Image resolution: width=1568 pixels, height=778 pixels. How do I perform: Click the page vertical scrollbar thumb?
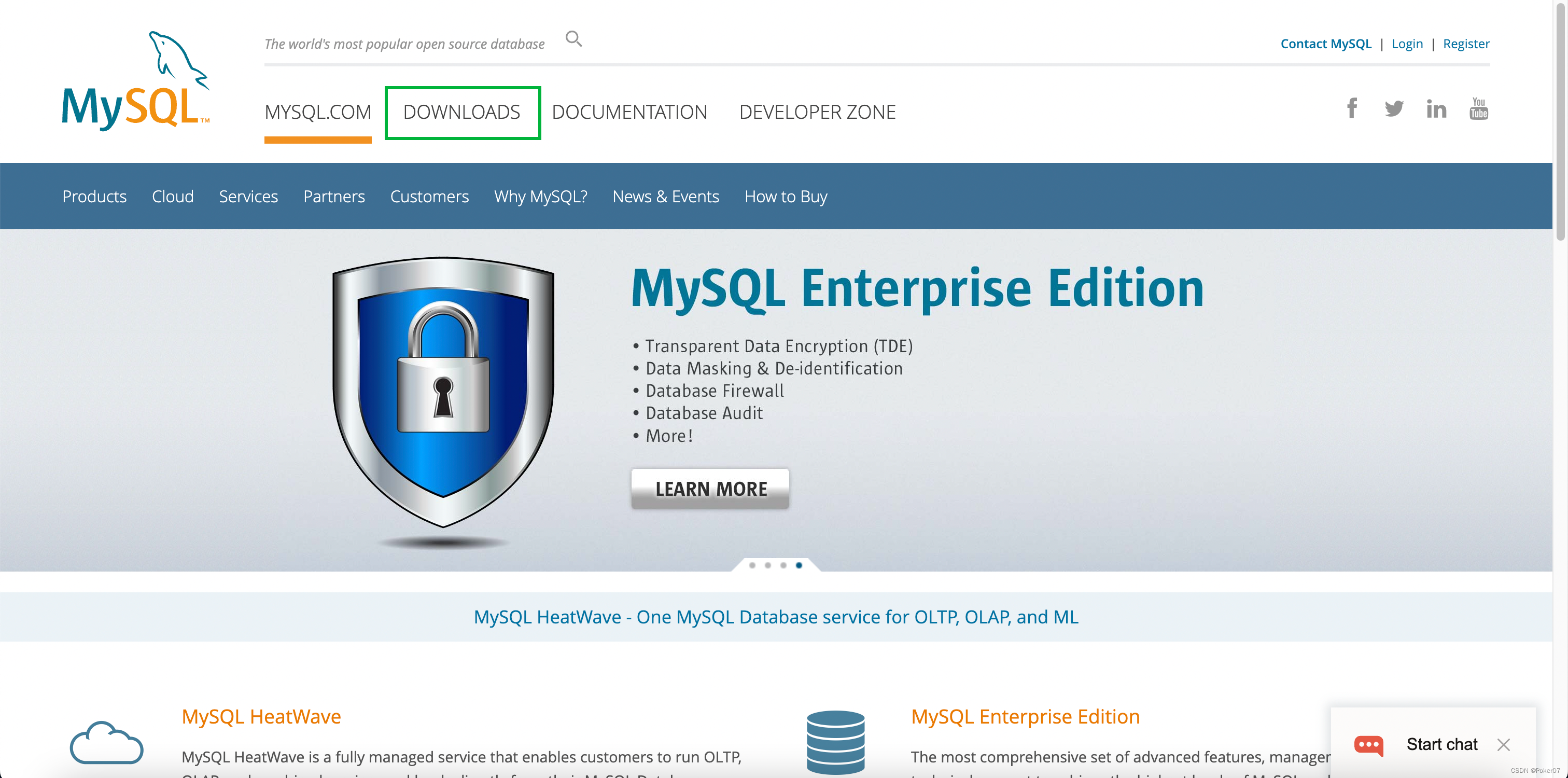(1560, 122)
